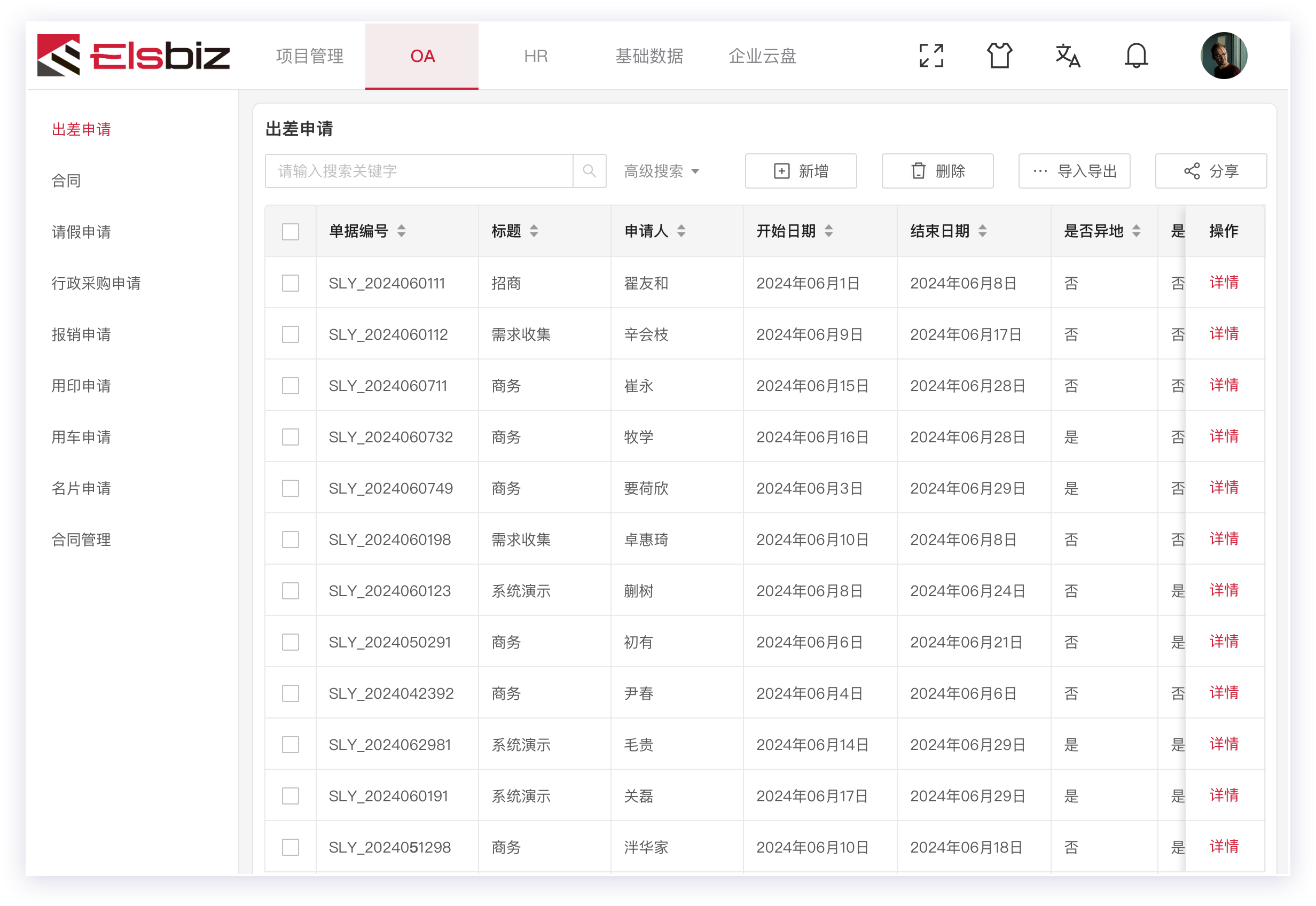Select the OA tab

tap(422, 56)
